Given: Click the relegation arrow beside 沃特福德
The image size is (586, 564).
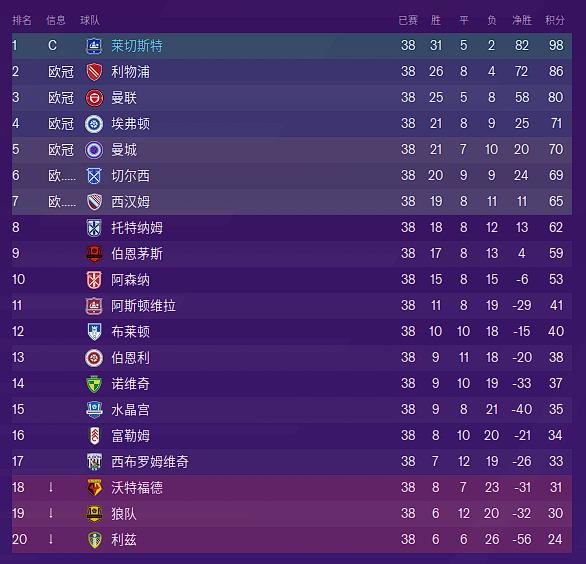Looking at the screenshot, I should coord(51,487).
